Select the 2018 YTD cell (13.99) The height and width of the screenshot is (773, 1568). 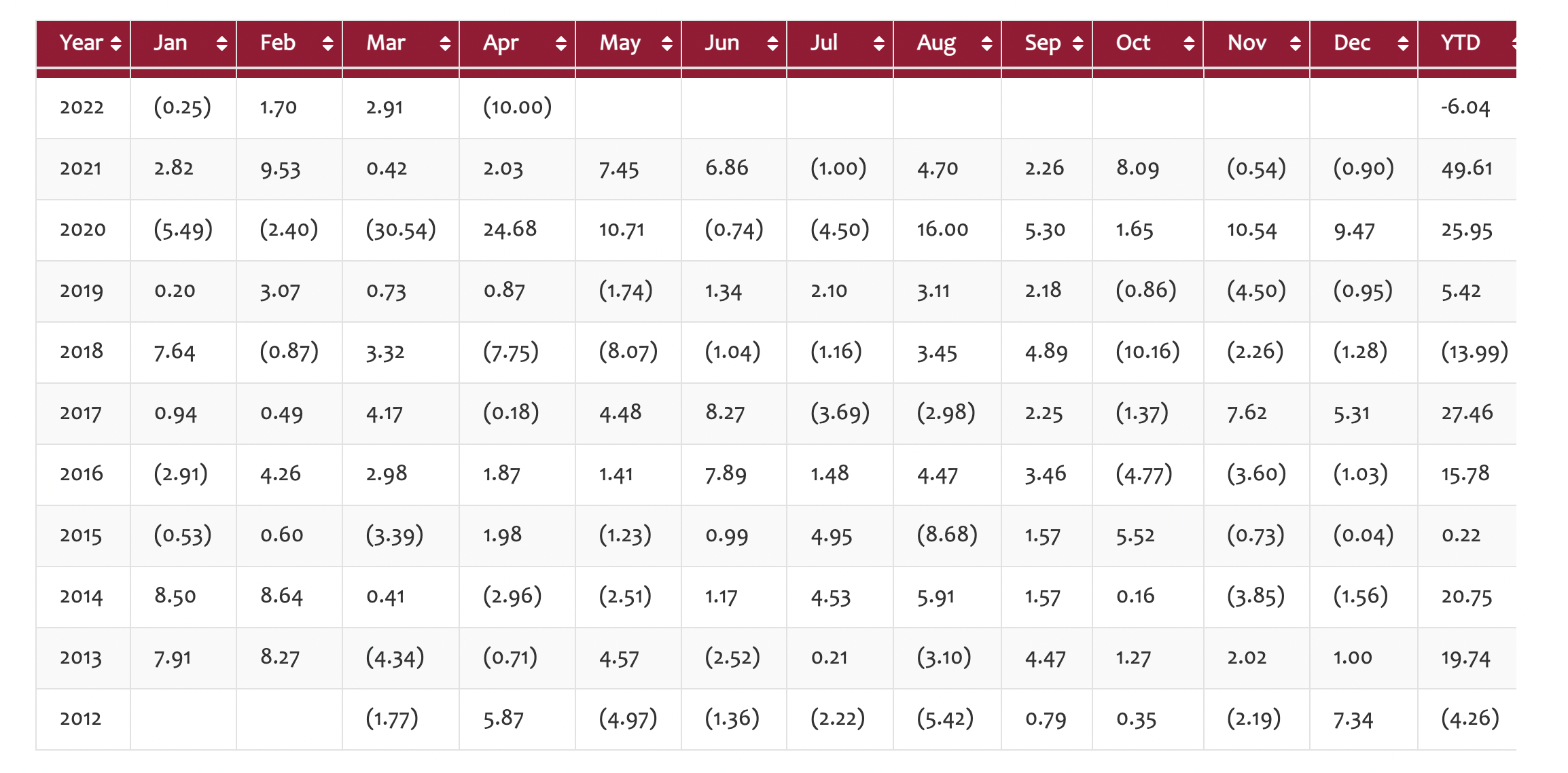(1474, 352)
